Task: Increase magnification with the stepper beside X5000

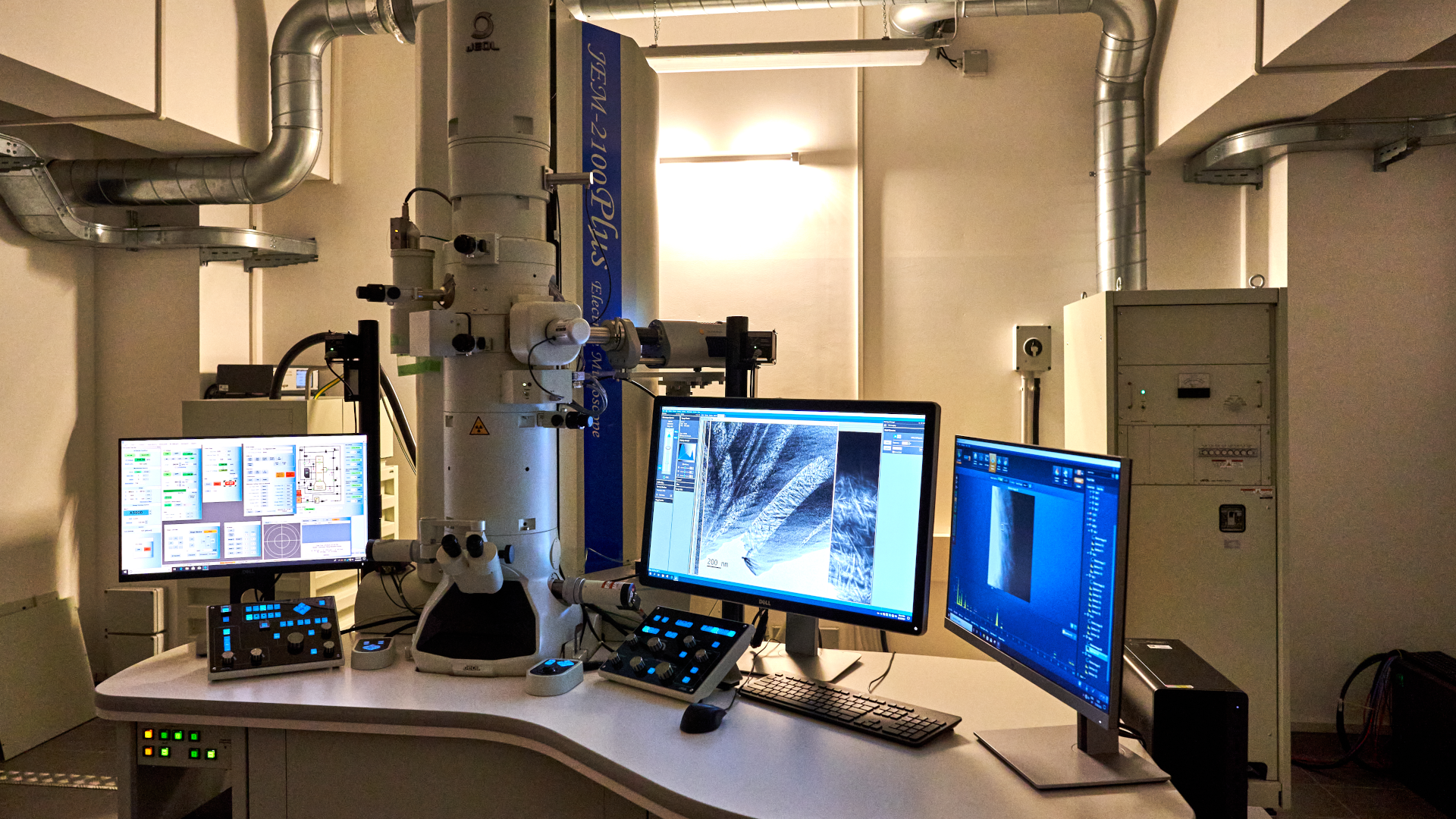Action: 150,511
